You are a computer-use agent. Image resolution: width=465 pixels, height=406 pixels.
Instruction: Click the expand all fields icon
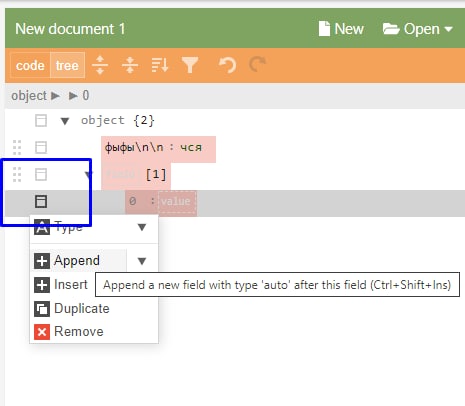pos(100,65)
